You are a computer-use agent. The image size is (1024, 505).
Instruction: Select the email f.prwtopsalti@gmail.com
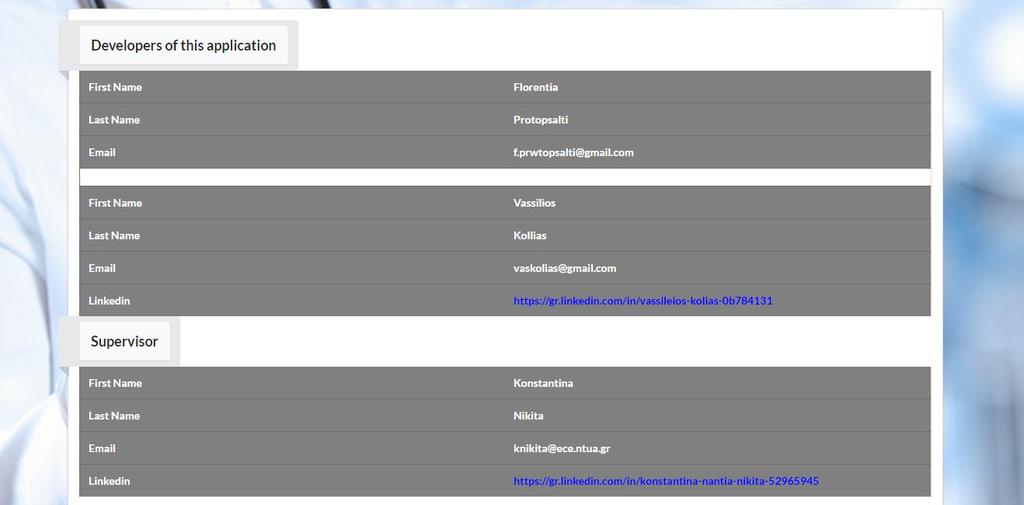click(x=573, y=153)
